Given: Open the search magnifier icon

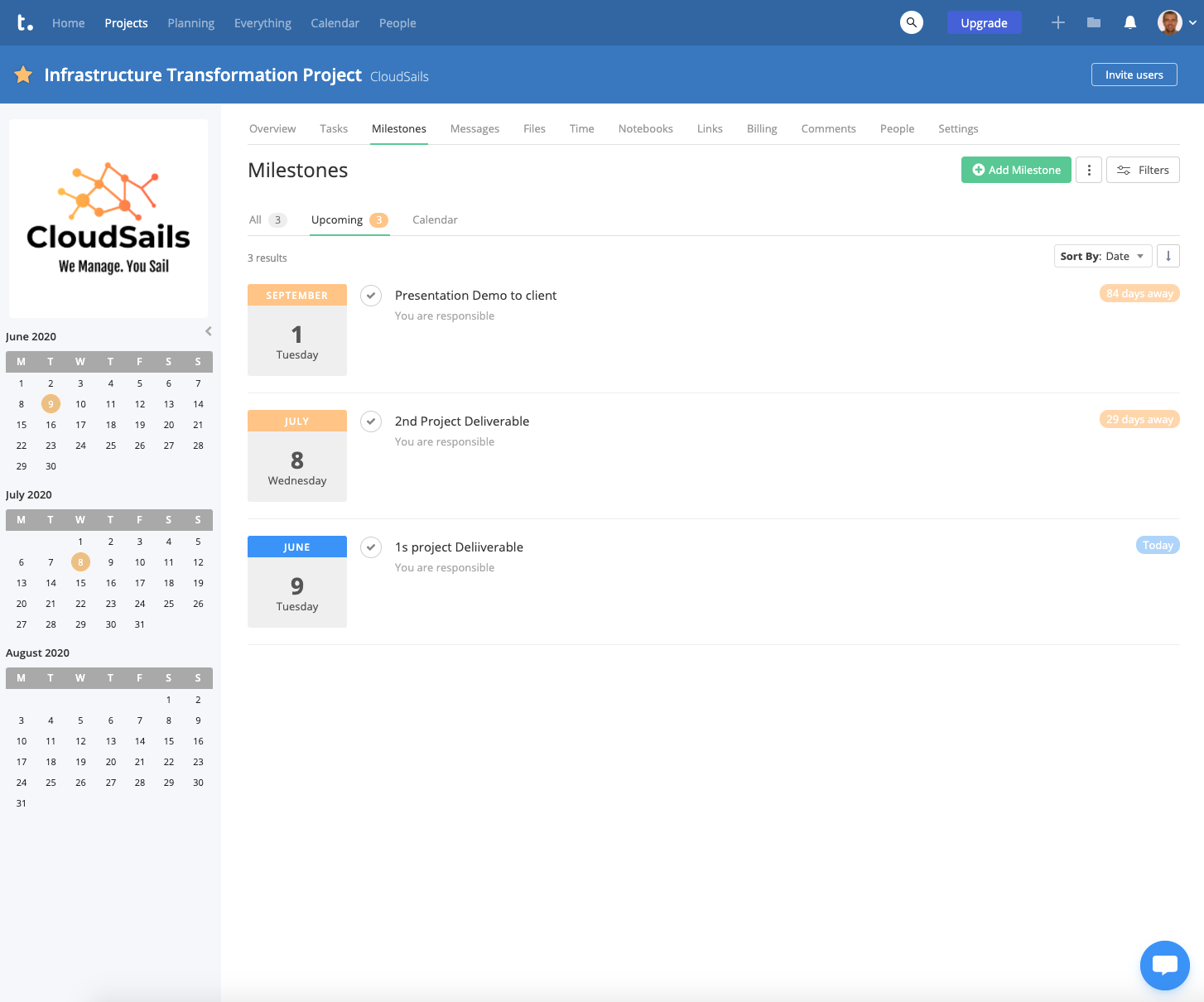Looking at the screenshot, I should coord(911,22).
